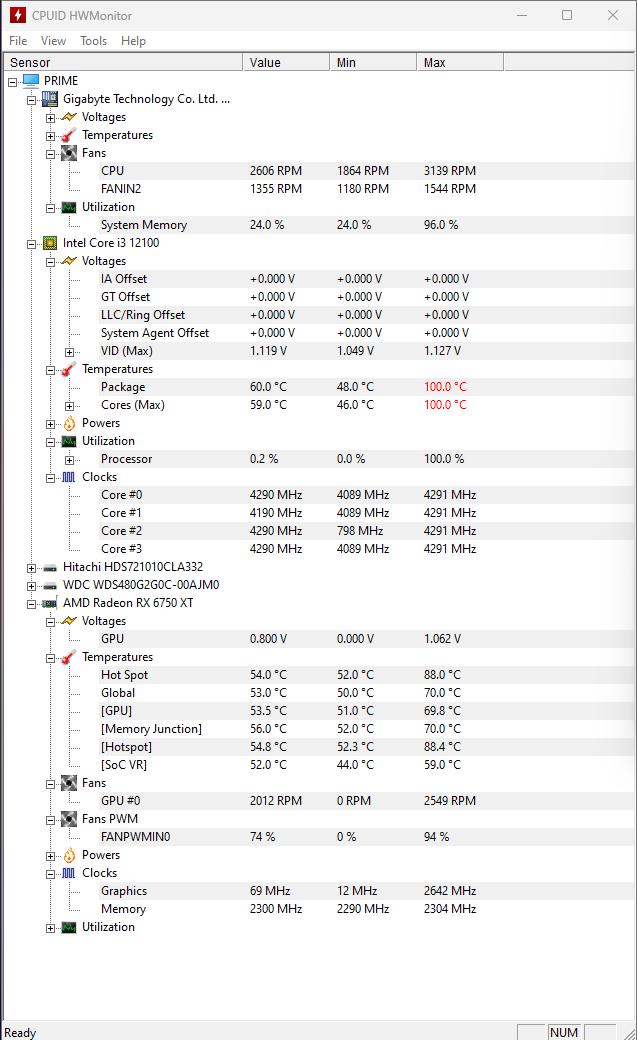Screen dimensions: 637x1040
Task: Expand the WDC WDS480G2G0C drive node
Action: pos(31,586)
